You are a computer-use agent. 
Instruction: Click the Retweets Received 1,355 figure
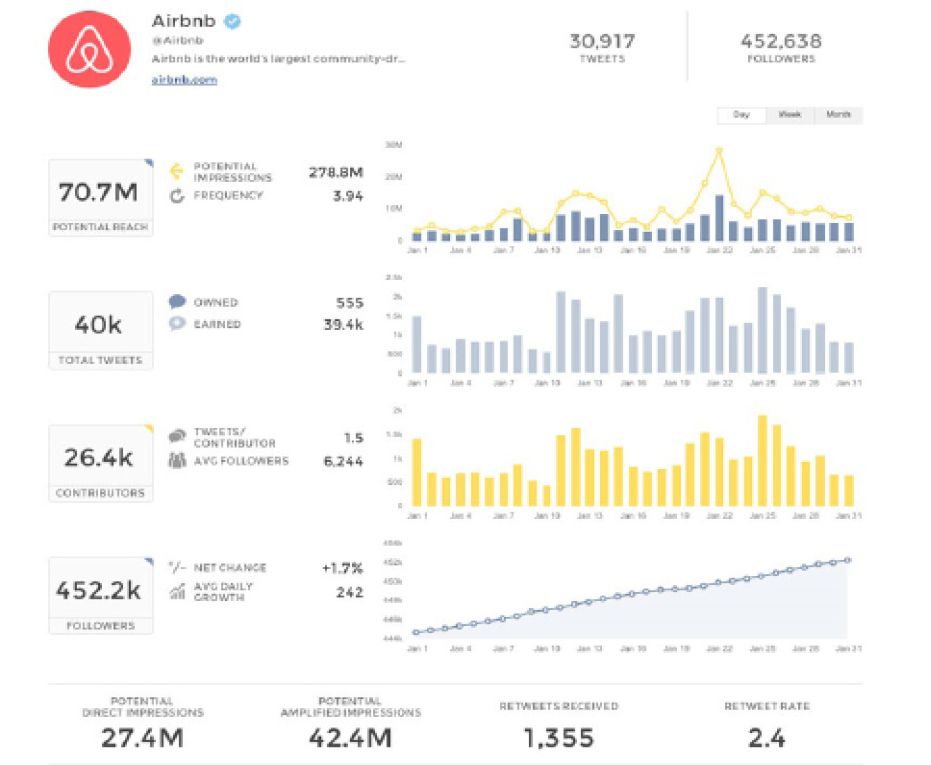559,738
